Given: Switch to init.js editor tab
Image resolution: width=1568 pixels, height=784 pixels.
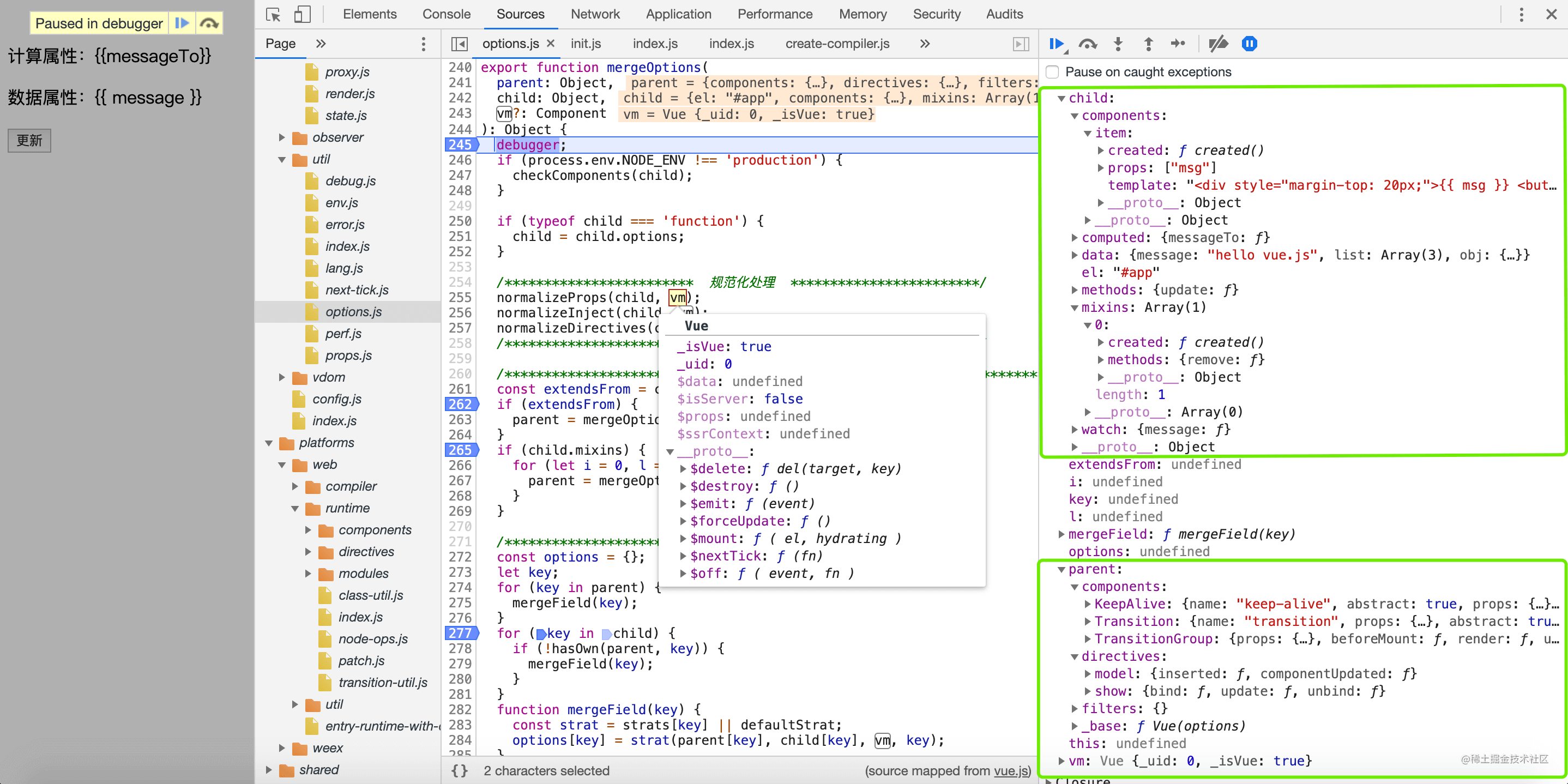Looking at the screenshot, I should tap(586, 44).
